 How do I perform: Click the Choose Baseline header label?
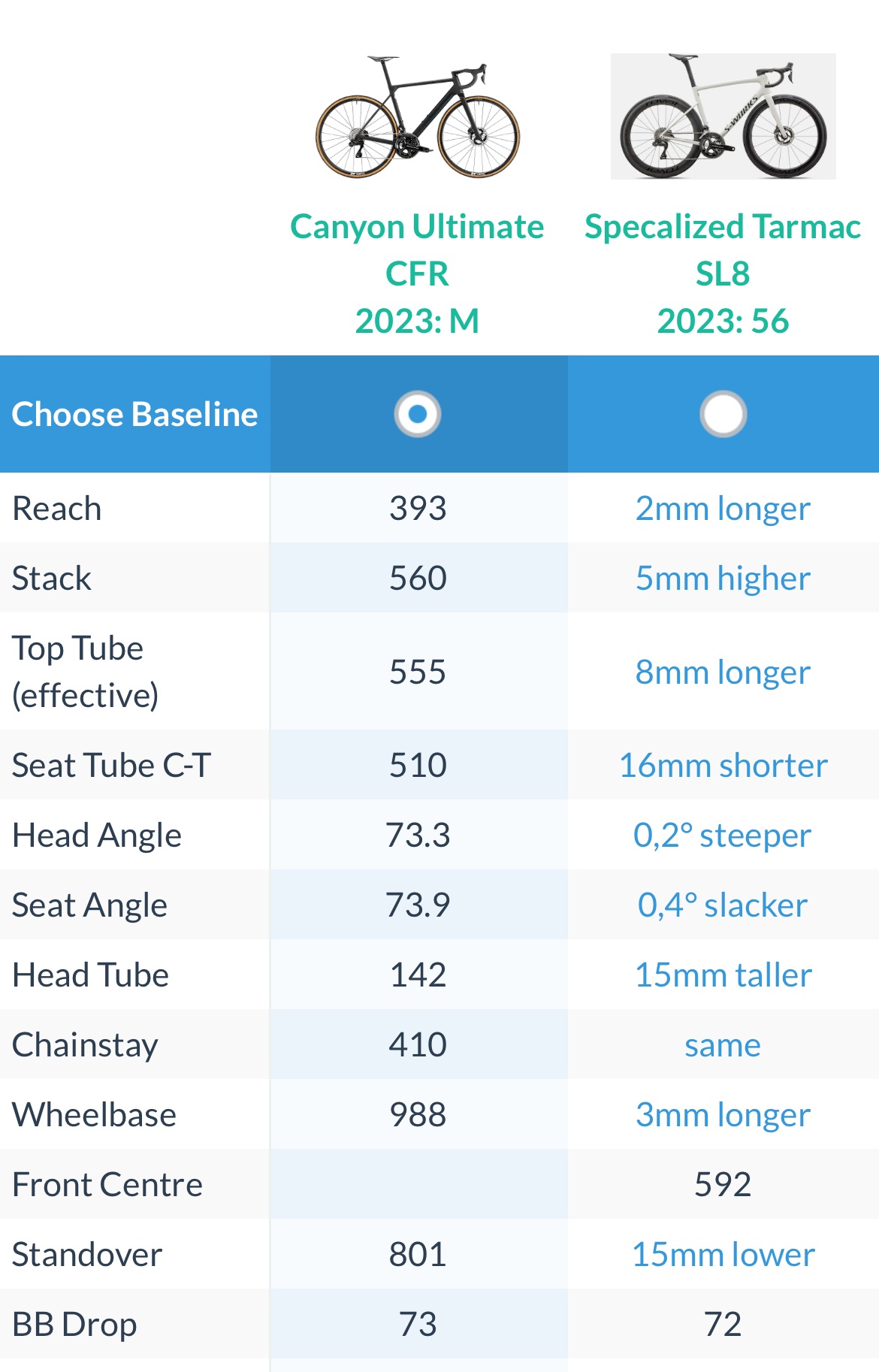tap(135, 414)
